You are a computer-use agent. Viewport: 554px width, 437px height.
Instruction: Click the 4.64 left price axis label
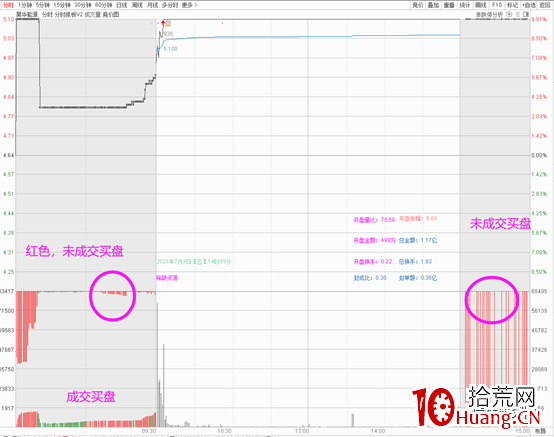(8, 155)
